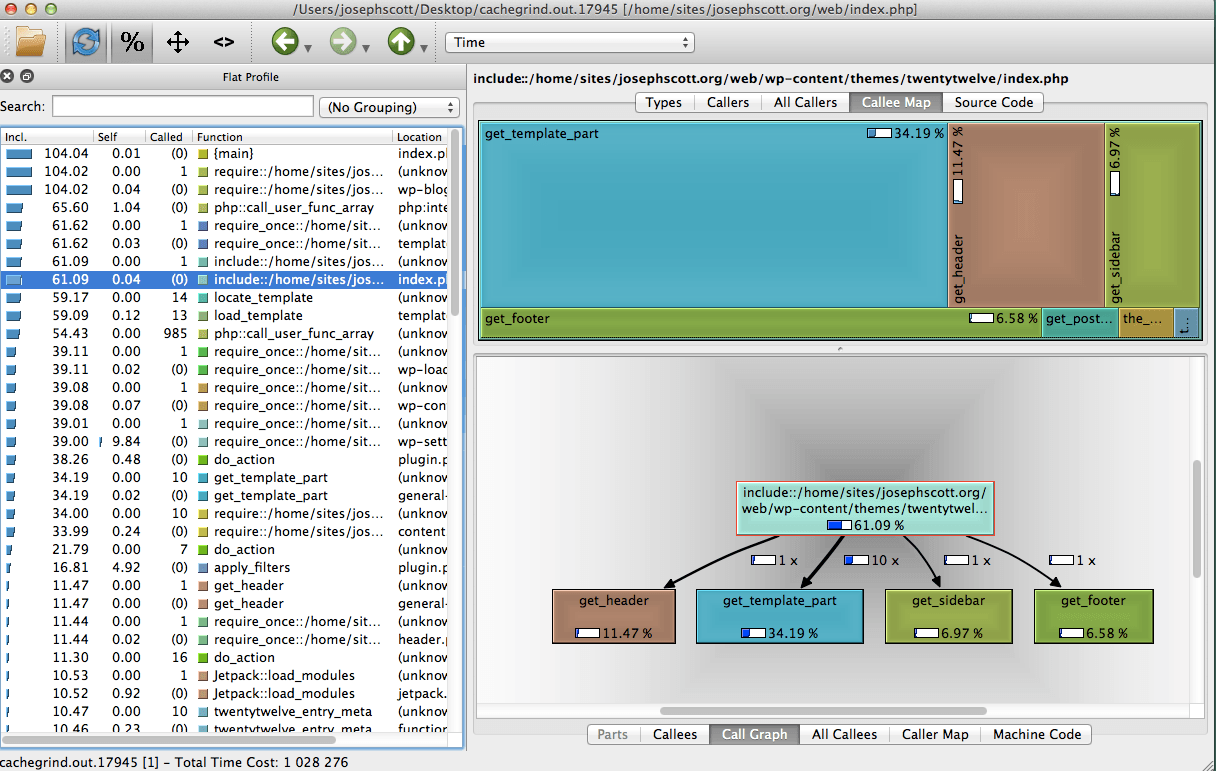1216x771 pixels.
Task: Click the Search input field
Action: pyautogui.click(x=183, y=107)
